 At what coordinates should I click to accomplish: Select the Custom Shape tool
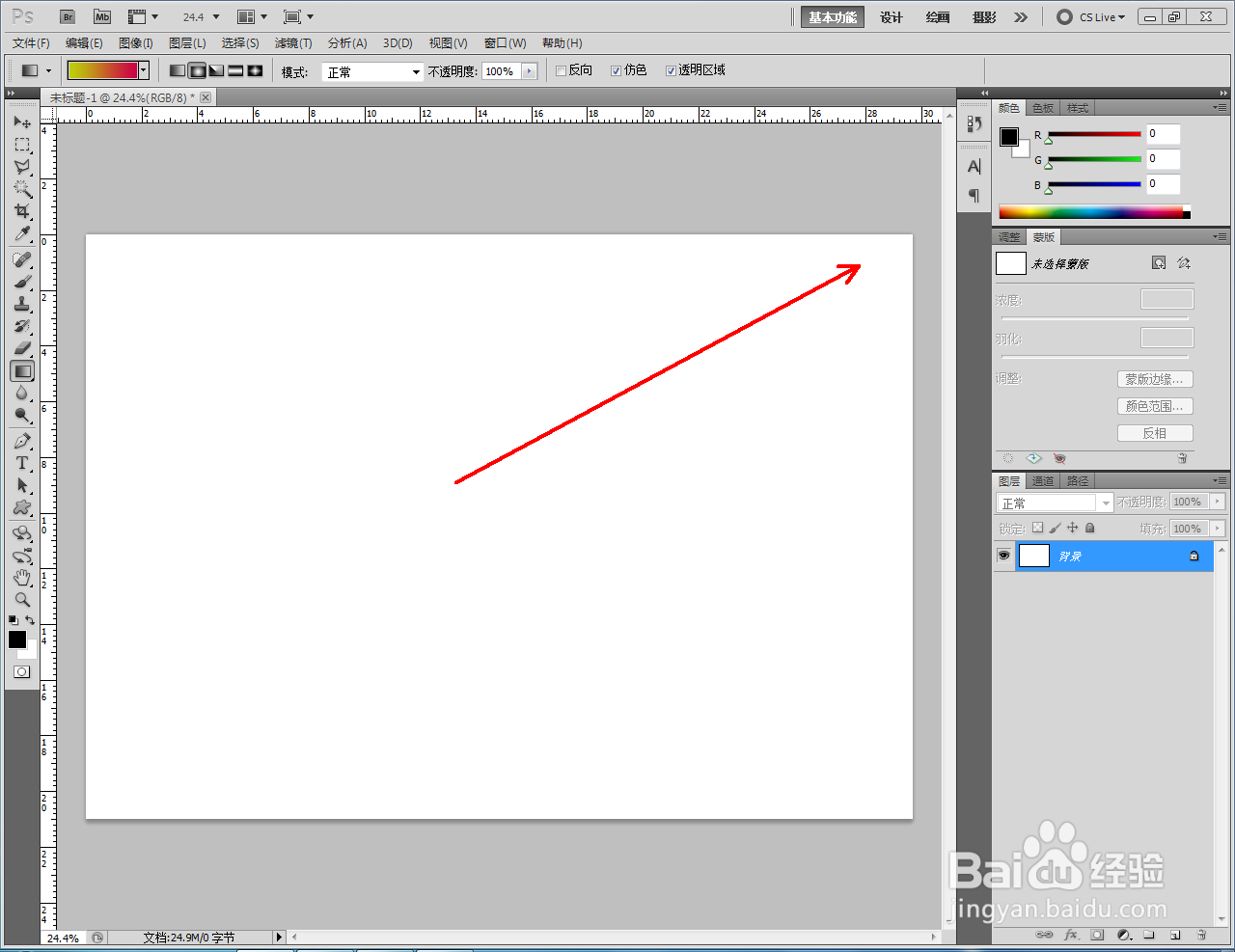[22, 507]
